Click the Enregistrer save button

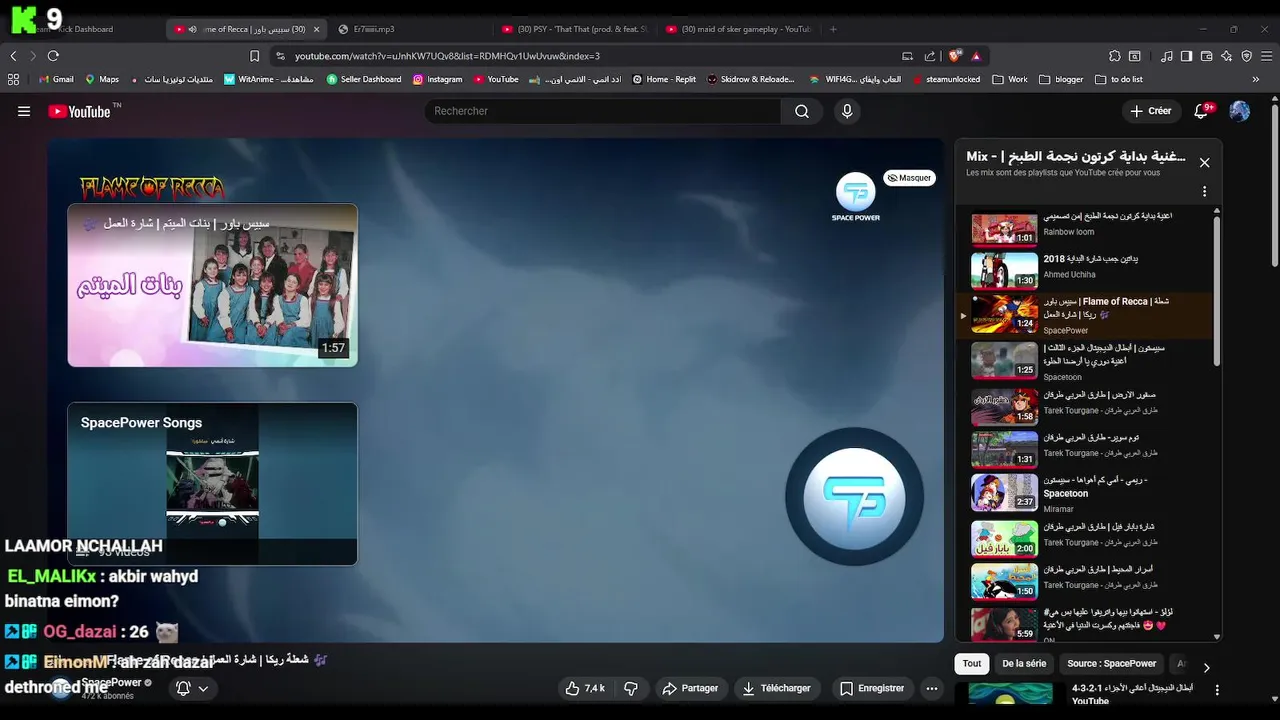click(872, 688)
